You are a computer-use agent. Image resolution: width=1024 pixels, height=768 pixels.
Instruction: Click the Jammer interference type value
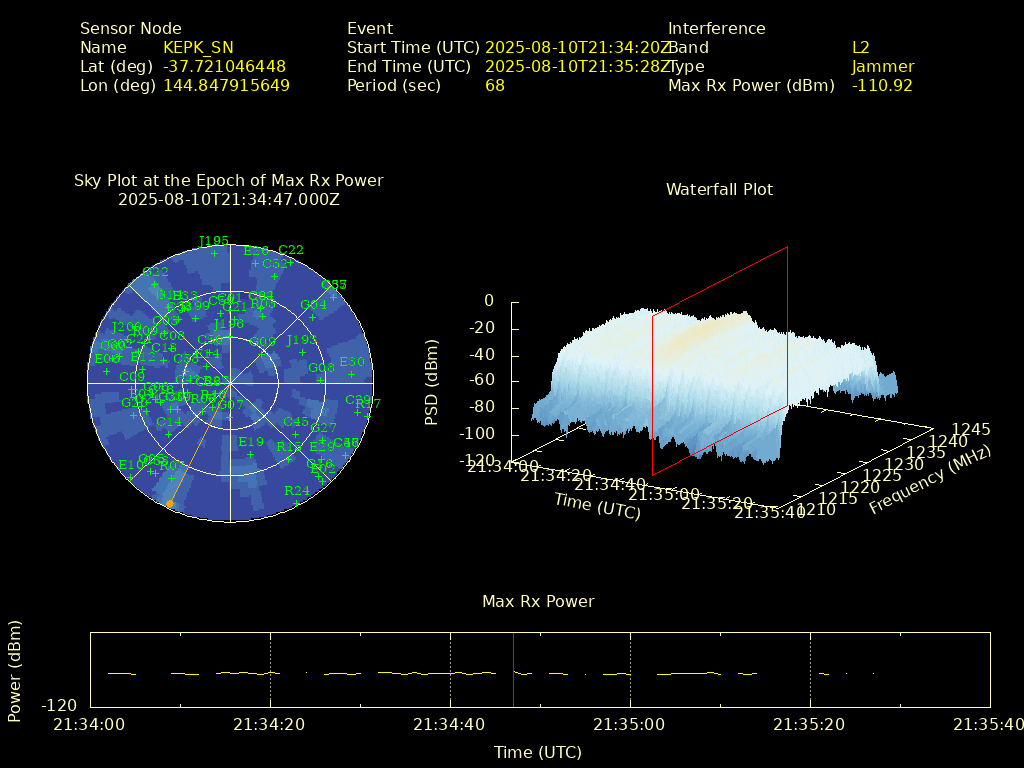click(x=882, y=67)
